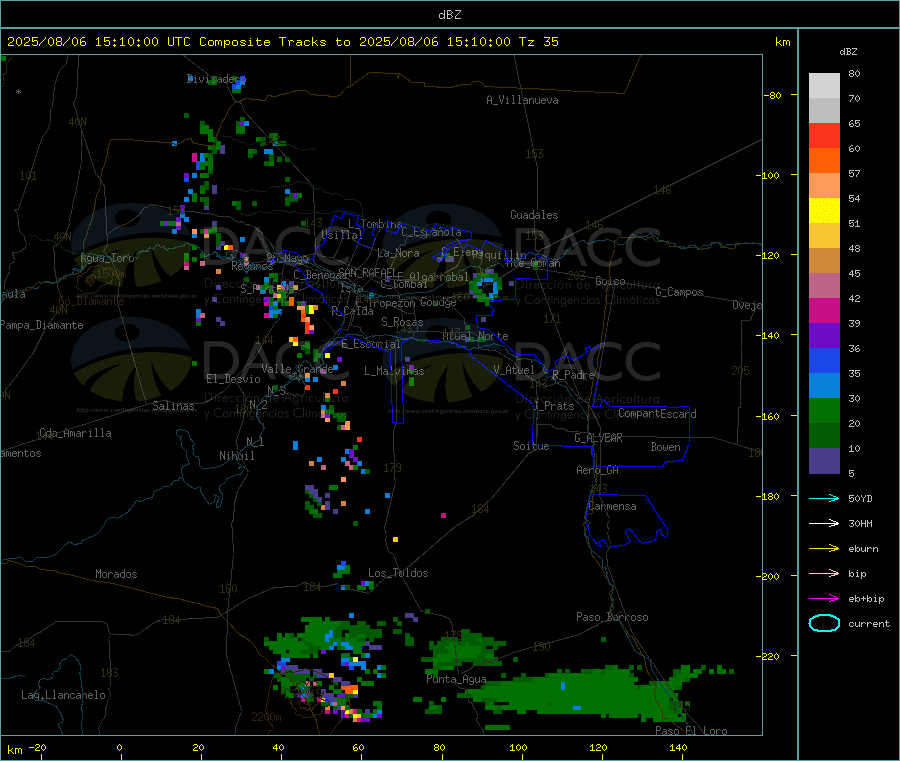Viewport: 900px width, 761px height.
Task: Click the 'Cda_Amarilla' map label
Action: click(x=75, y=433)
